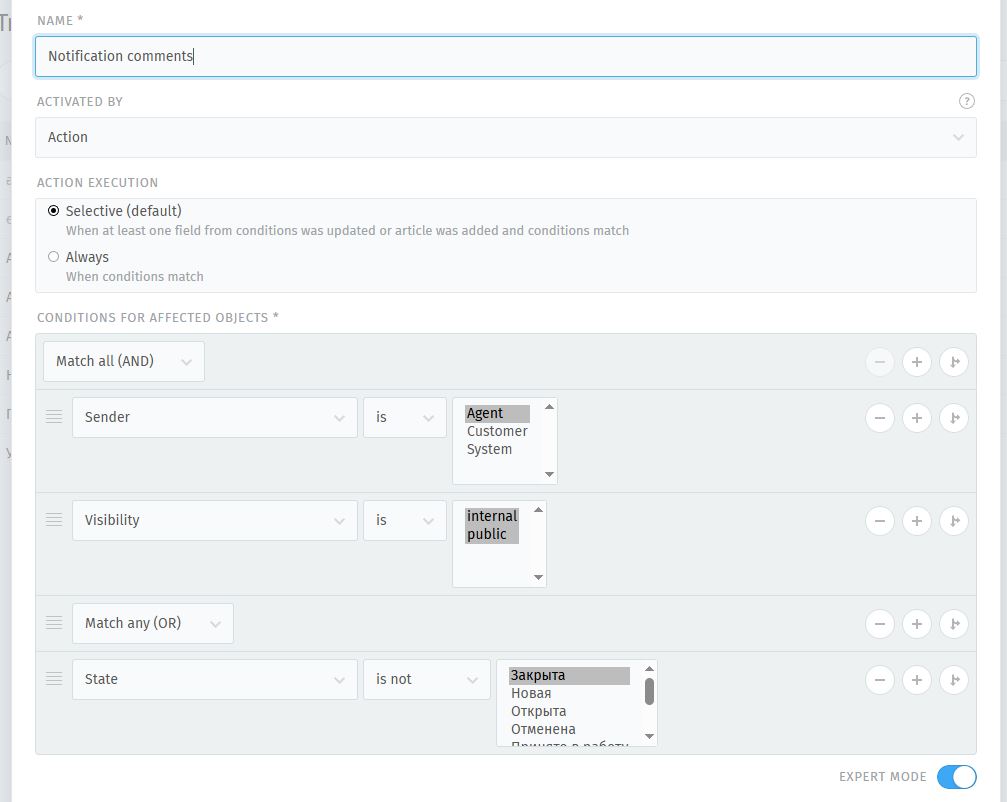The width and height of the screenshot is (1007, 802).
Task: Remove the Visibility condition row
Action: [879, 521]
